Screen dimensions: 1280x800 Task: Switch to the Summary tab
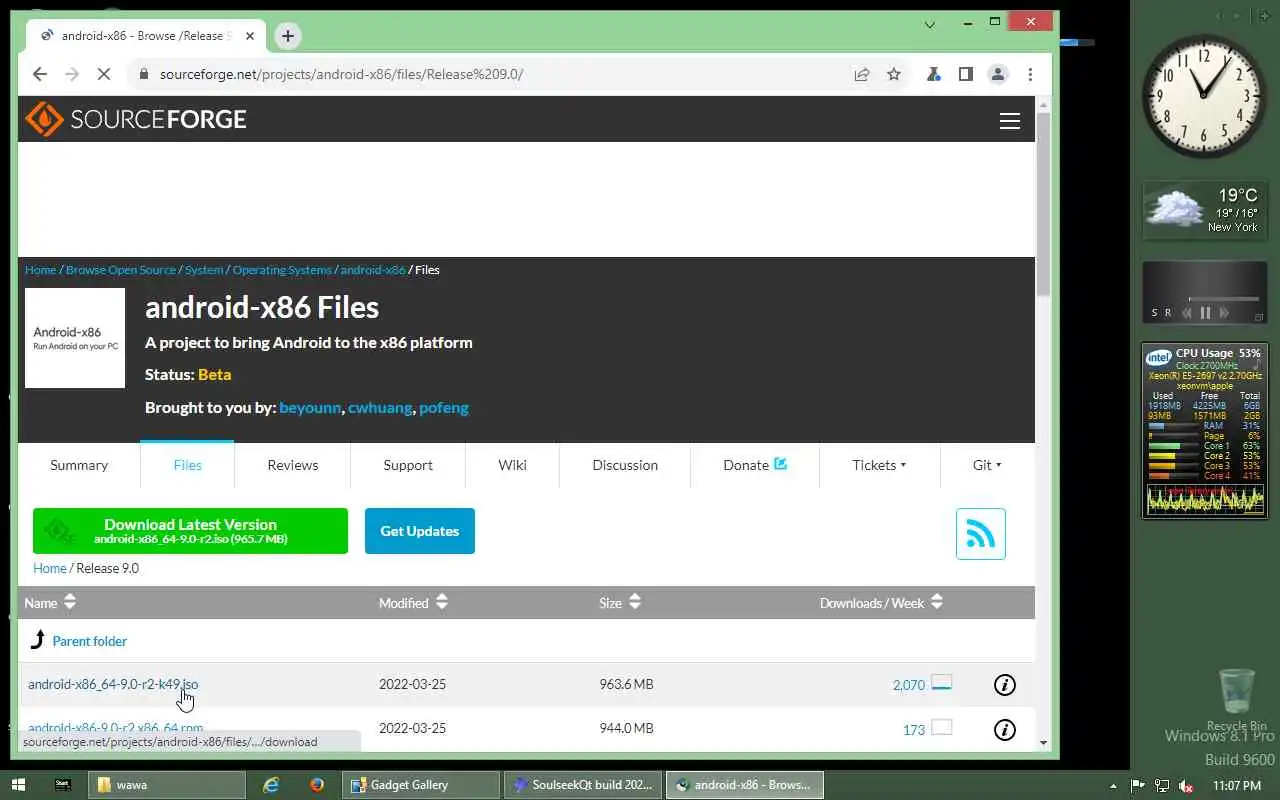tap(79, 465)
